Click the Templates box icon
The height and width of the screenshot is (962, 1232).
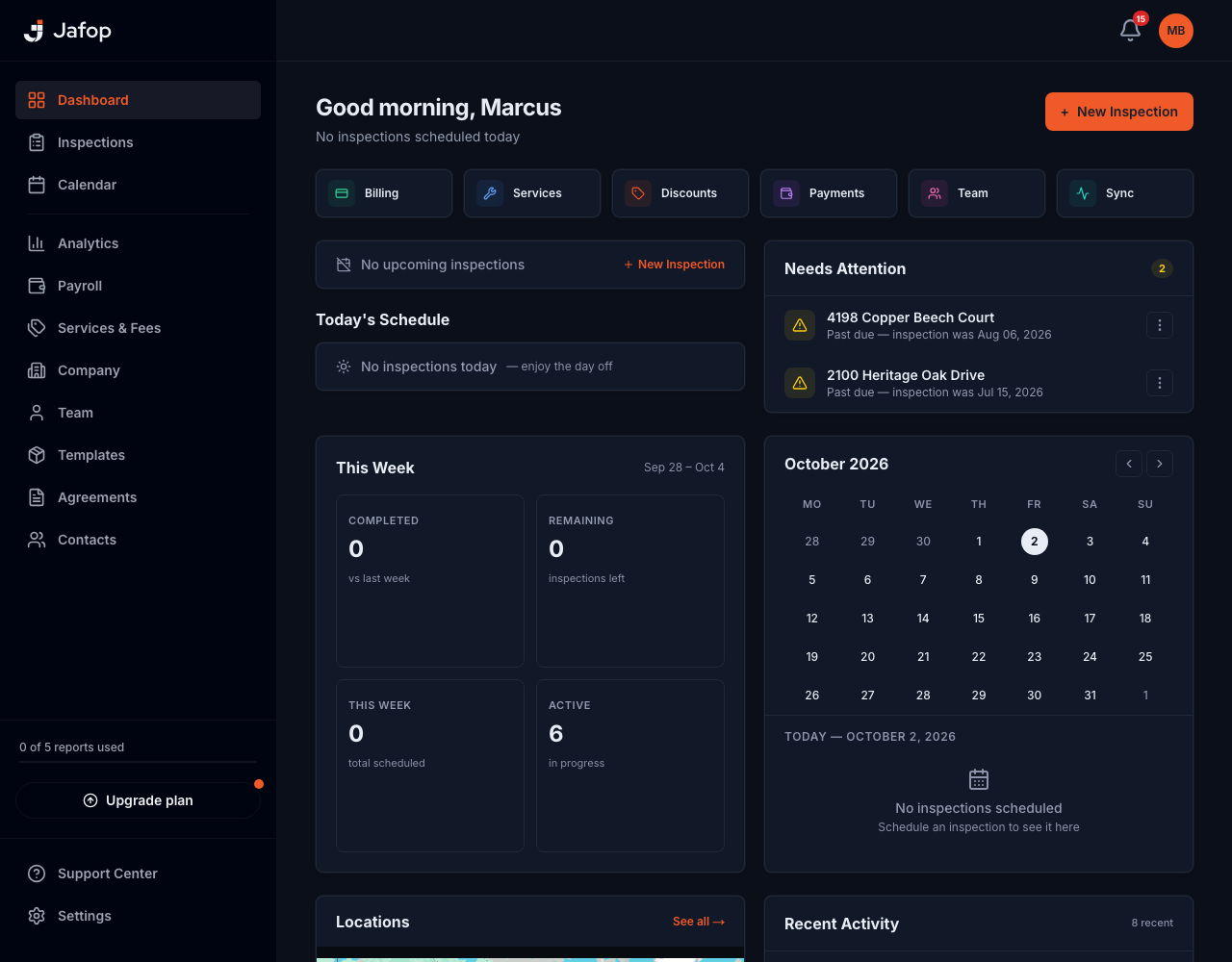[x=37, y=455]
